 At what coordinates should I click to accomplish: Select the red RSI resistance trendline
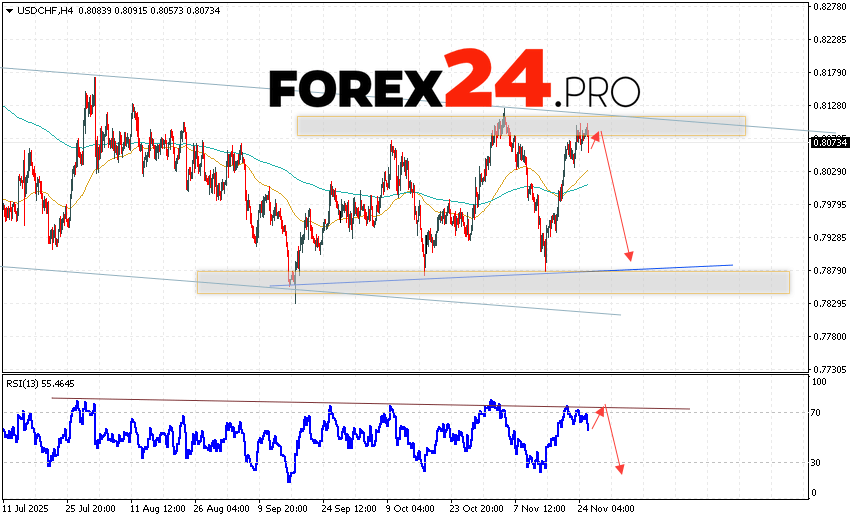click(370, 404)
